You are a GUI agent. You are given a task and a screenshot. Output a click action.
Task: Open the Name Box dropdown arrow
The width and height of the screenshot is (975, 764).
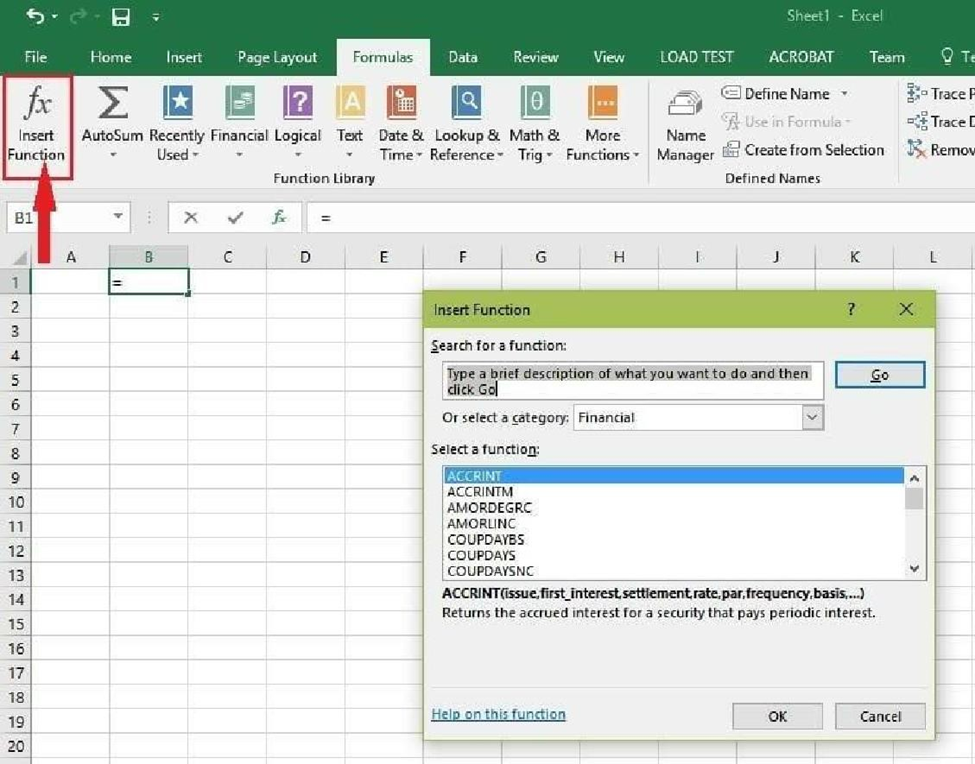click(118, 217)
